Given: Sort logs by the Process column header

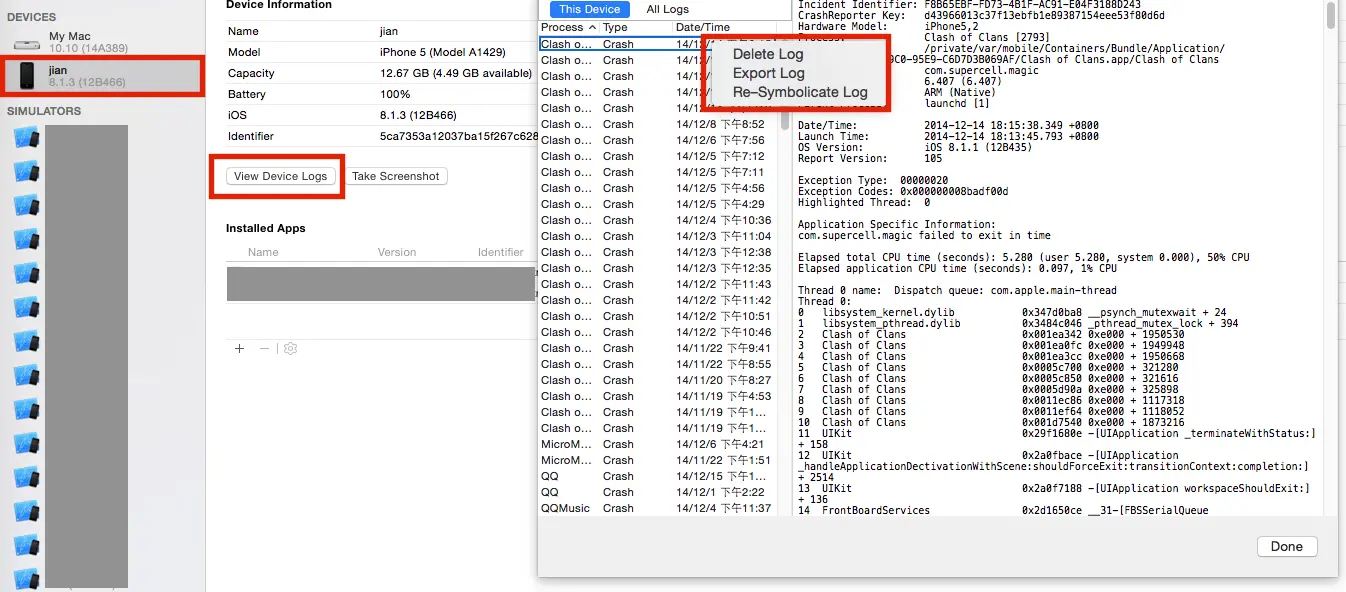Looking at the screenshot, I should 568,27.
